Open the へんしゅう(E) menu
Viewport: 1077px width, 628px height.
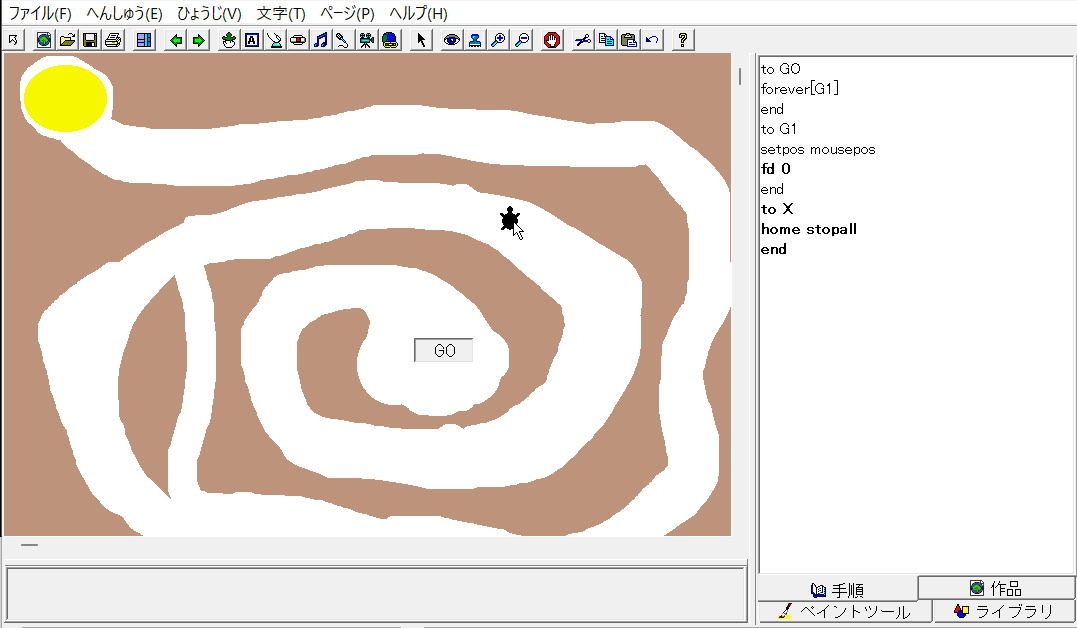(x=124, y=14)
